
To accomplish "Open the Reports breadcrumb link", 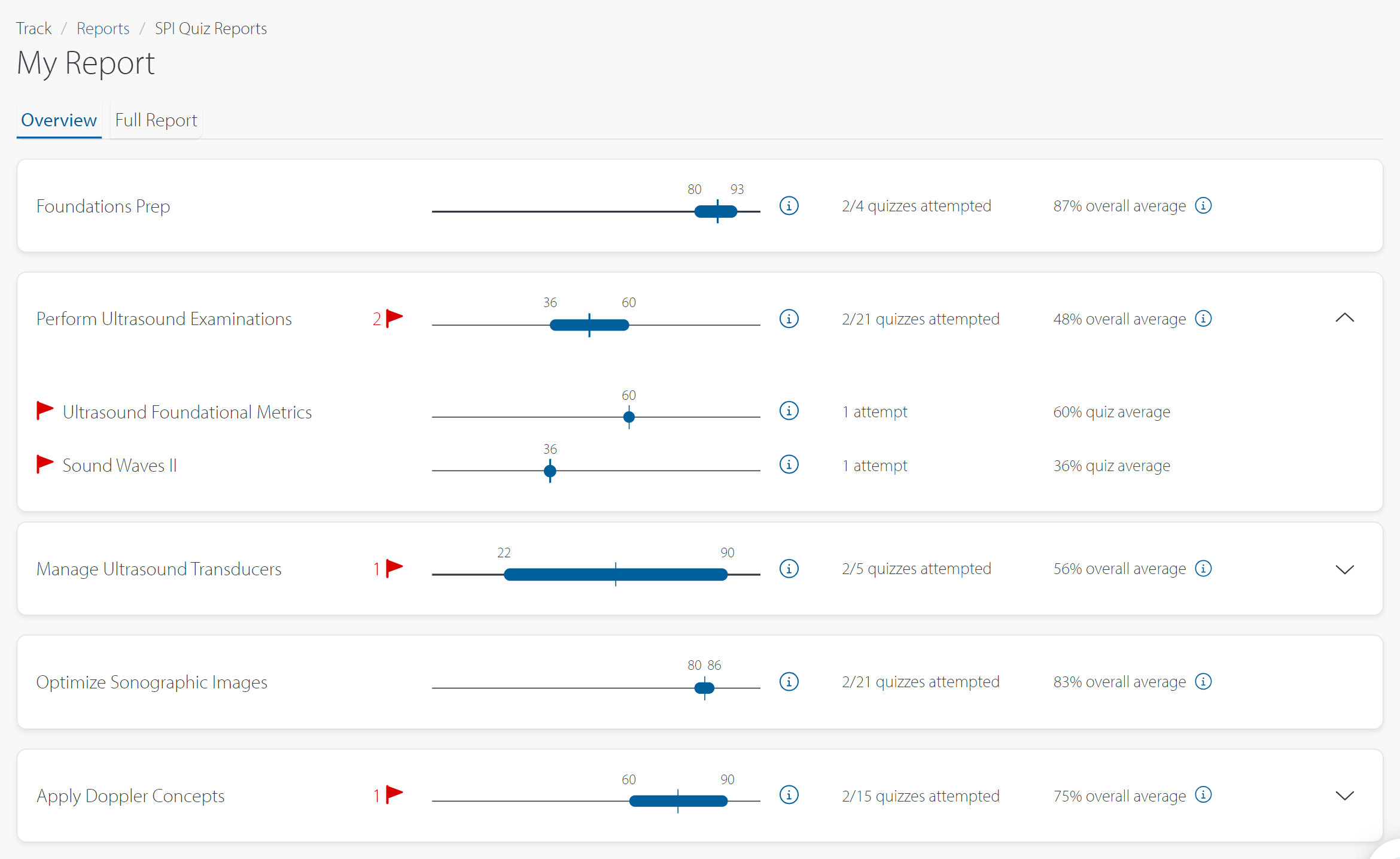I will coord(103,29).
